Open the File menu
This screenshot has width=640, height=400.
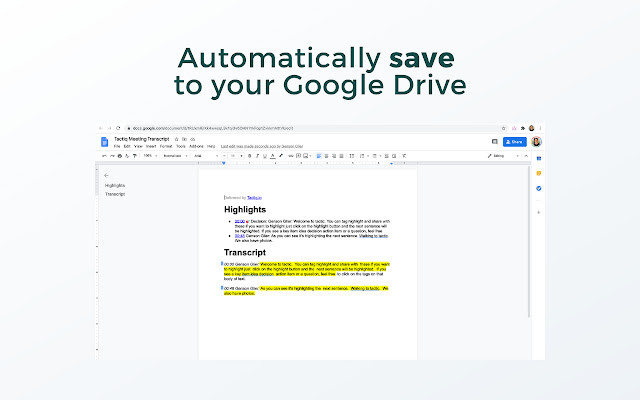tap(117, 146)
